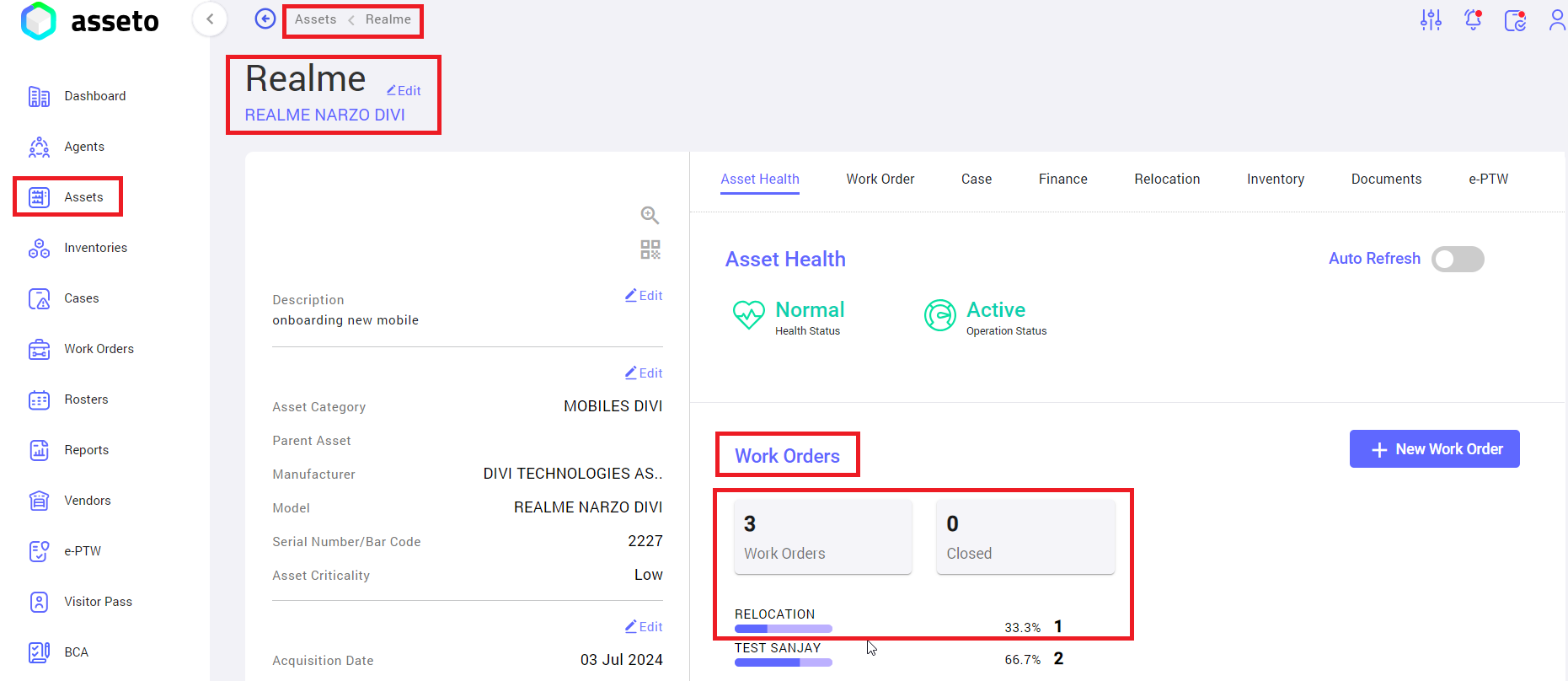Switch to the Work Order tab
Screen dimensions: 1568x681
pos(880,179)
